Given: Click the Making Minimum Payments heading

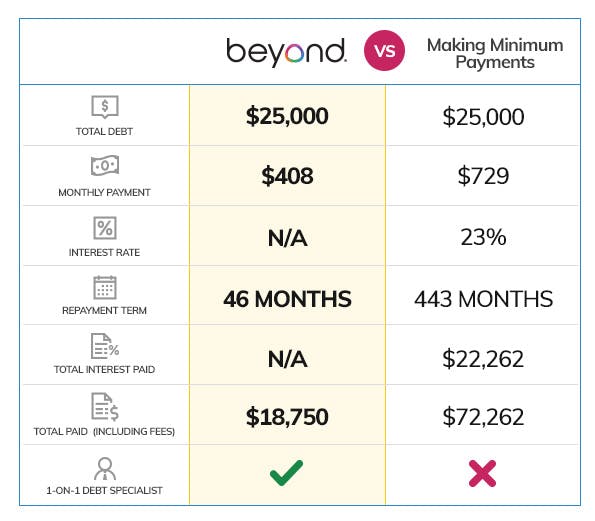Looking at the screenshot, I should 495,54.
